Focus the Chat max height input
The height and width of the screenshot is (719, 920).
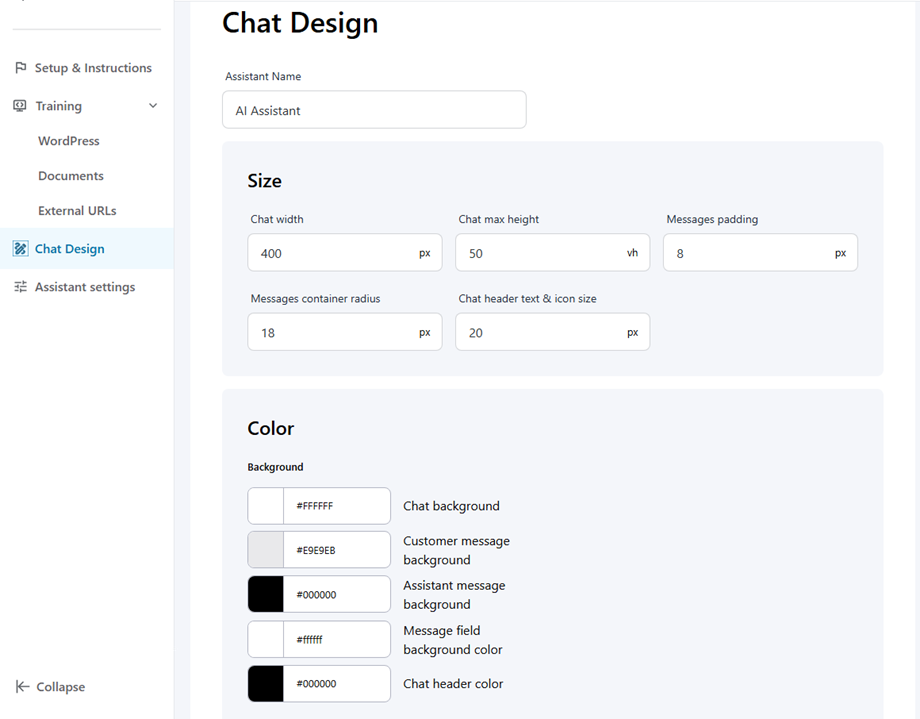(540, 253)
